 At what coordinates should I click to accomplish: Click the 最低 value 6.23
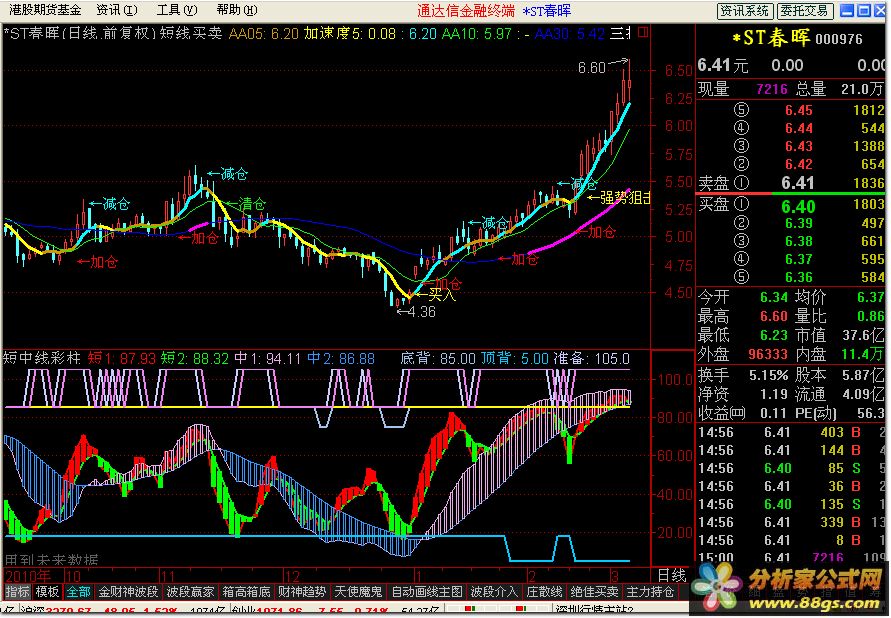tap(774, 335)
